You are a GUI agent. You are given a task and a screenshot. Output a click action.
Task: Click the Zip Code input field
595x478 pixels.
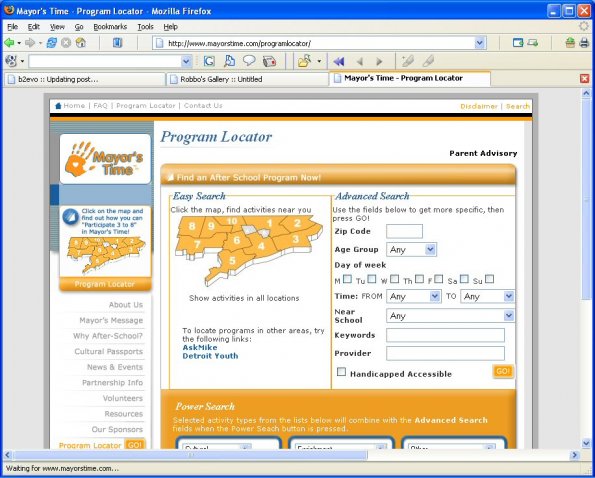(x=404, y=231)
